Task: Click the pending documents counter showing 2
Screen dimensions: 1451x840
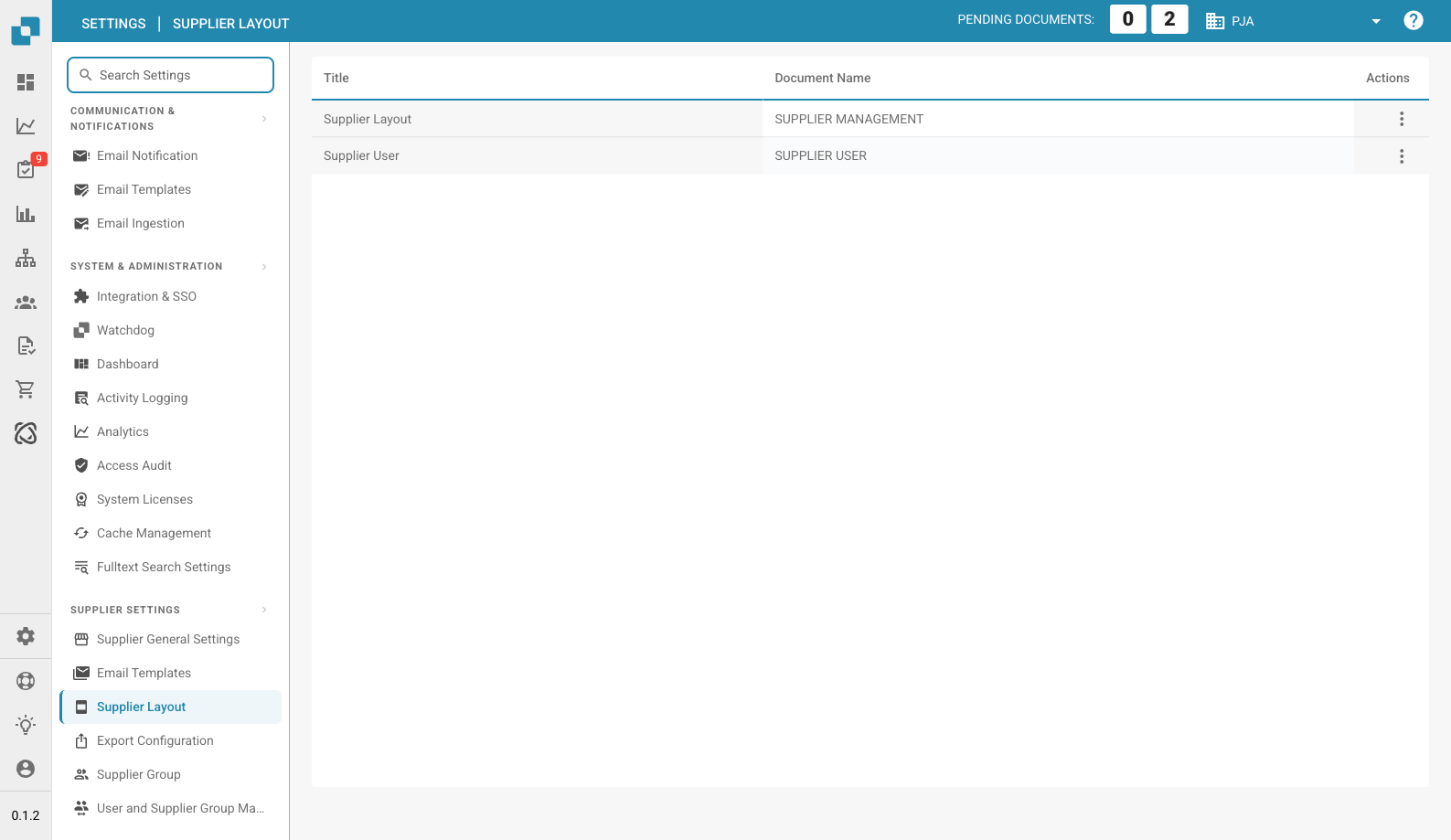Action: point(1169,19)
